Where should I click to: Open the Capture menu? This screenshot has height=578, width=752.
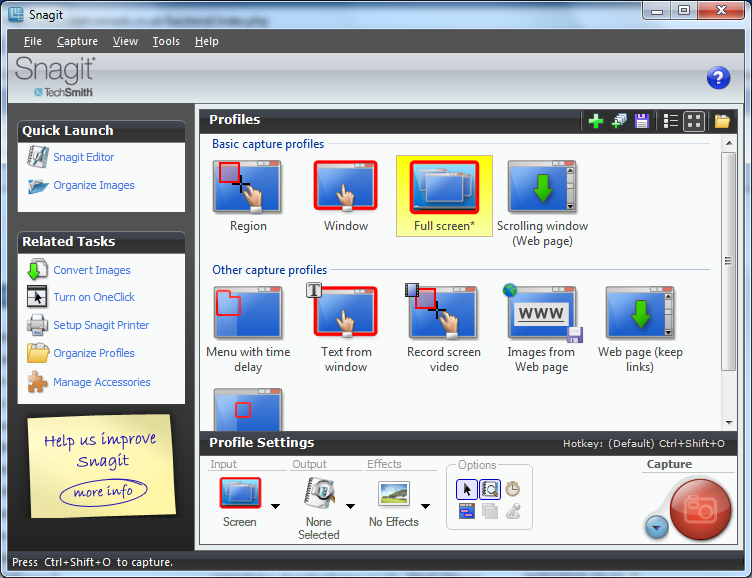point(77,41)
